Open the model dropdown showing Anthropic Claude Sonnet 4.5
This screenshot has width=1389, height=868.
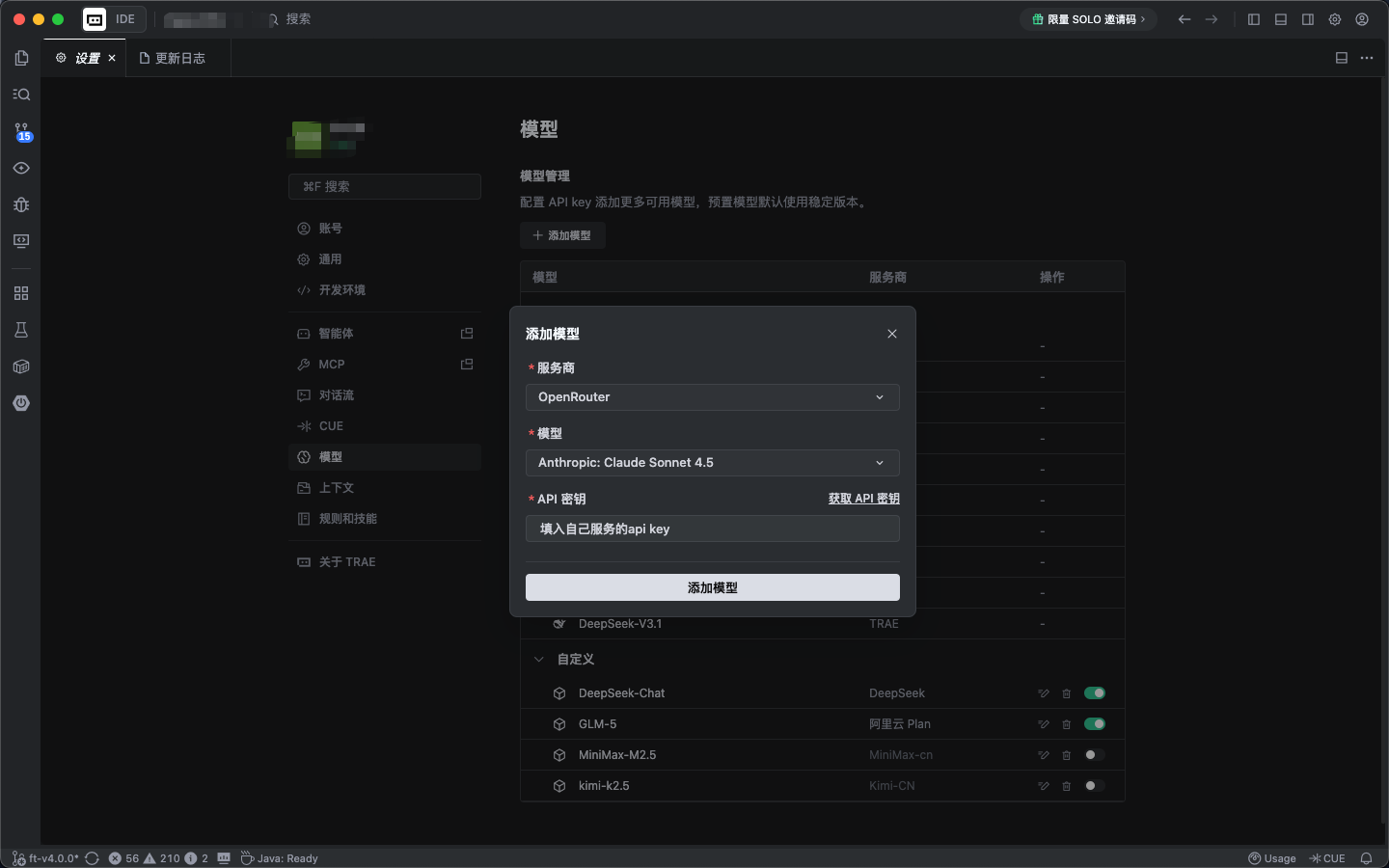pos(712,463)
